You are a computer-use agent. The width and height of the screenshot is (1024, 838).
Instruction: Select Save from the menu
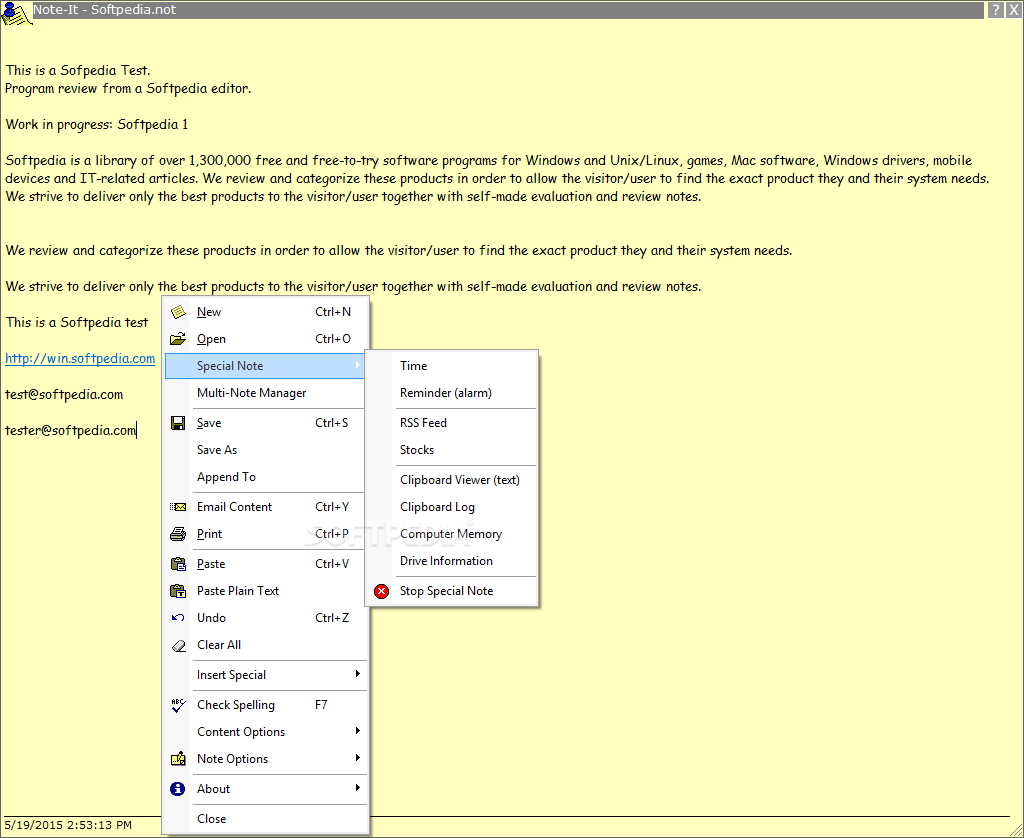tap(266, 423)
